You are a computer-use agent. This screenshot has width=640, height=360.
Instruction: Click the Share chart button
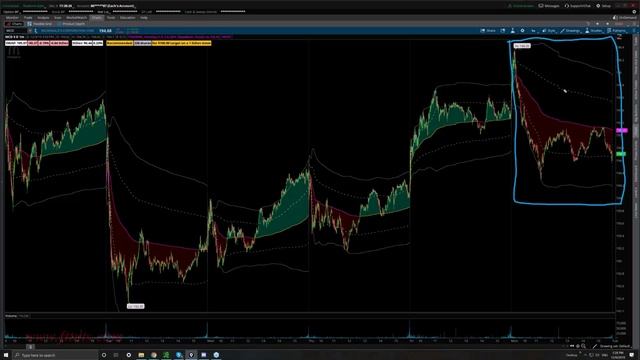pyautogui.click(x=488, y=31)
